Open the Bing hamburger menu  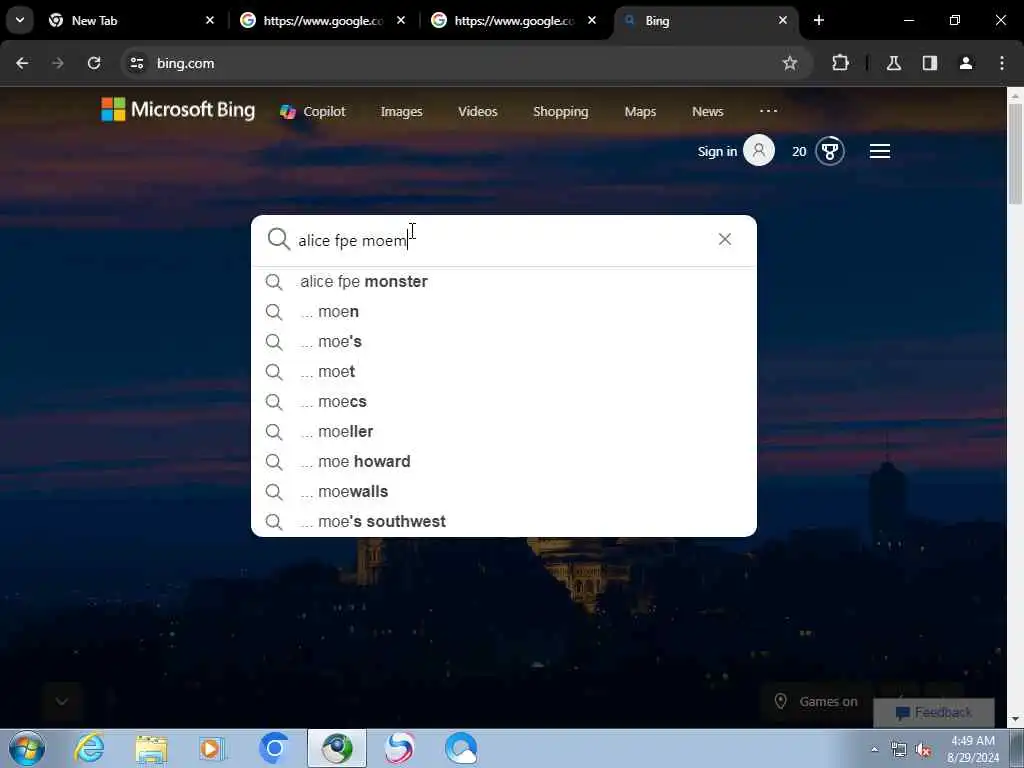pos(880,152)
